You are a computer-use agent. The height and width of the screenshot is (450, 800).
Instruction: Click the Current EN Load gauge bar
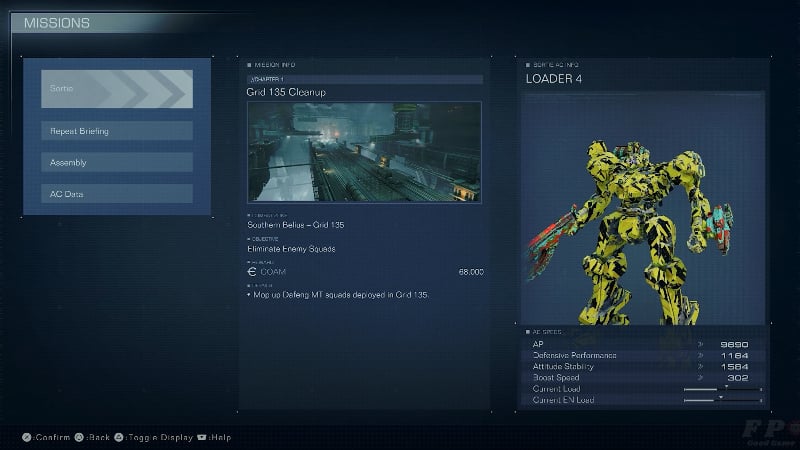click(x=722, y=400)
